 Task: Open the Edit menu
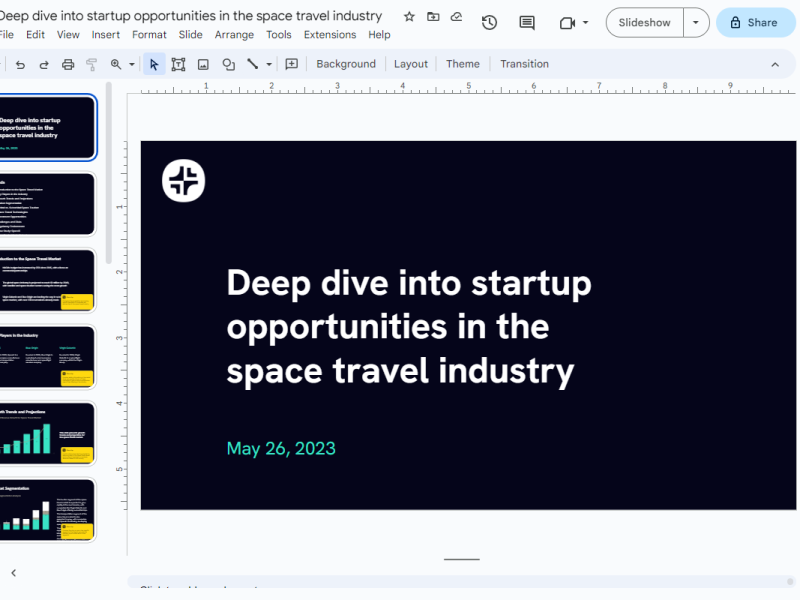[x=35, y=35]
